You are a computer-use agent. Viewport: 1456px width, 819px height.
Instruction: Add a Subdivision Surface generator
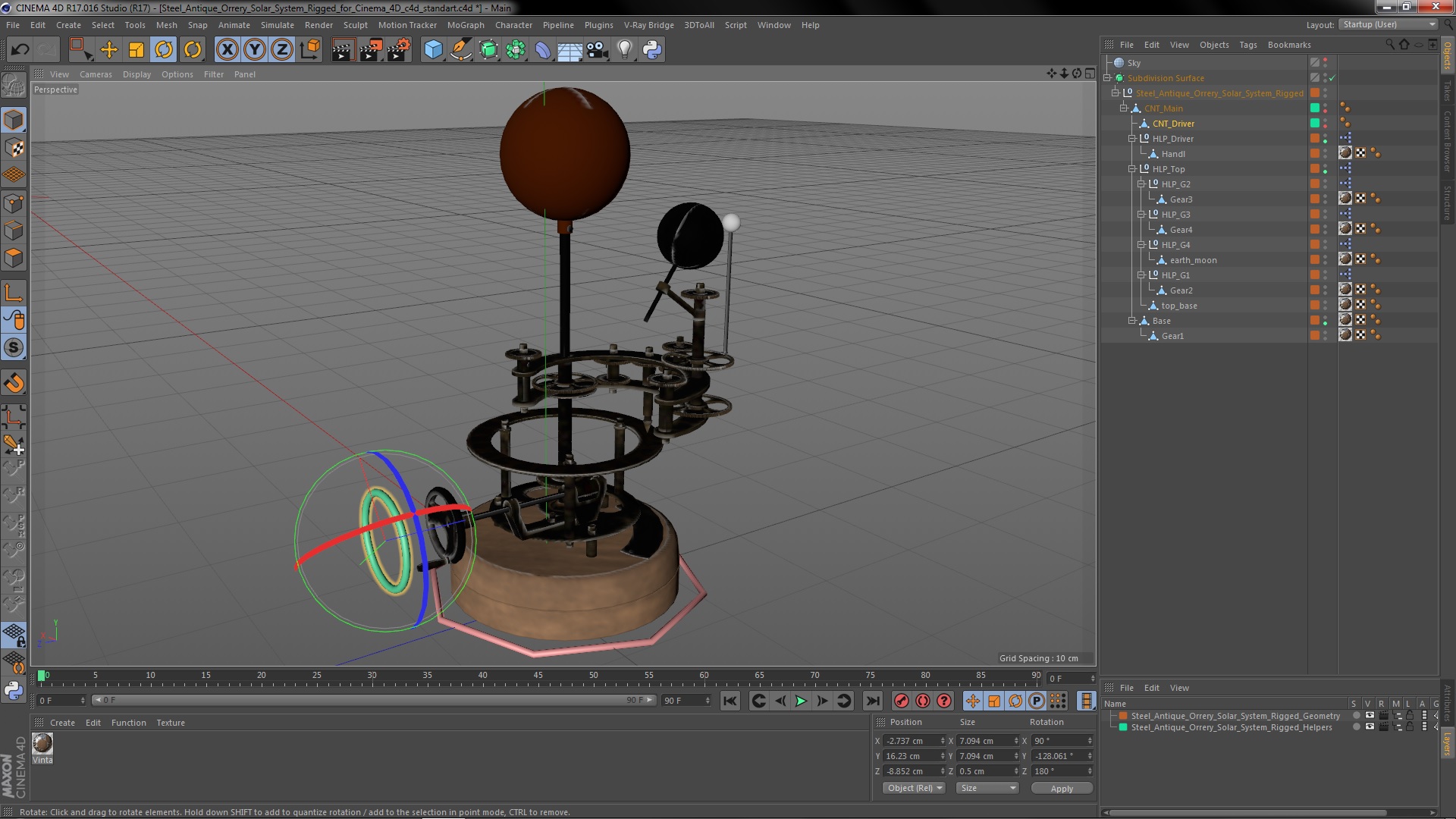(x=488, y=50)
